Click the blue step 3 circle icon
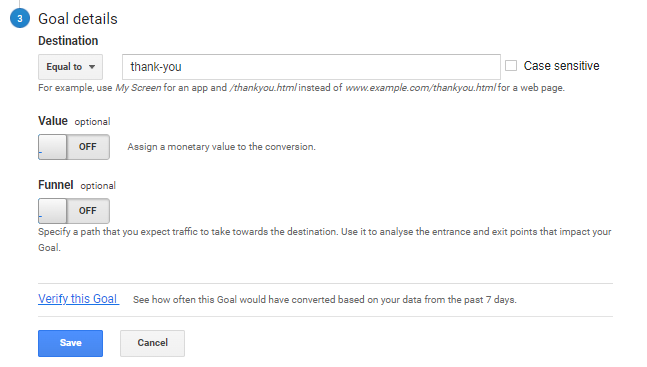Image resolution: width=647 pixels, height=367 pixels. pyautogui.click(x=20, y=19)
